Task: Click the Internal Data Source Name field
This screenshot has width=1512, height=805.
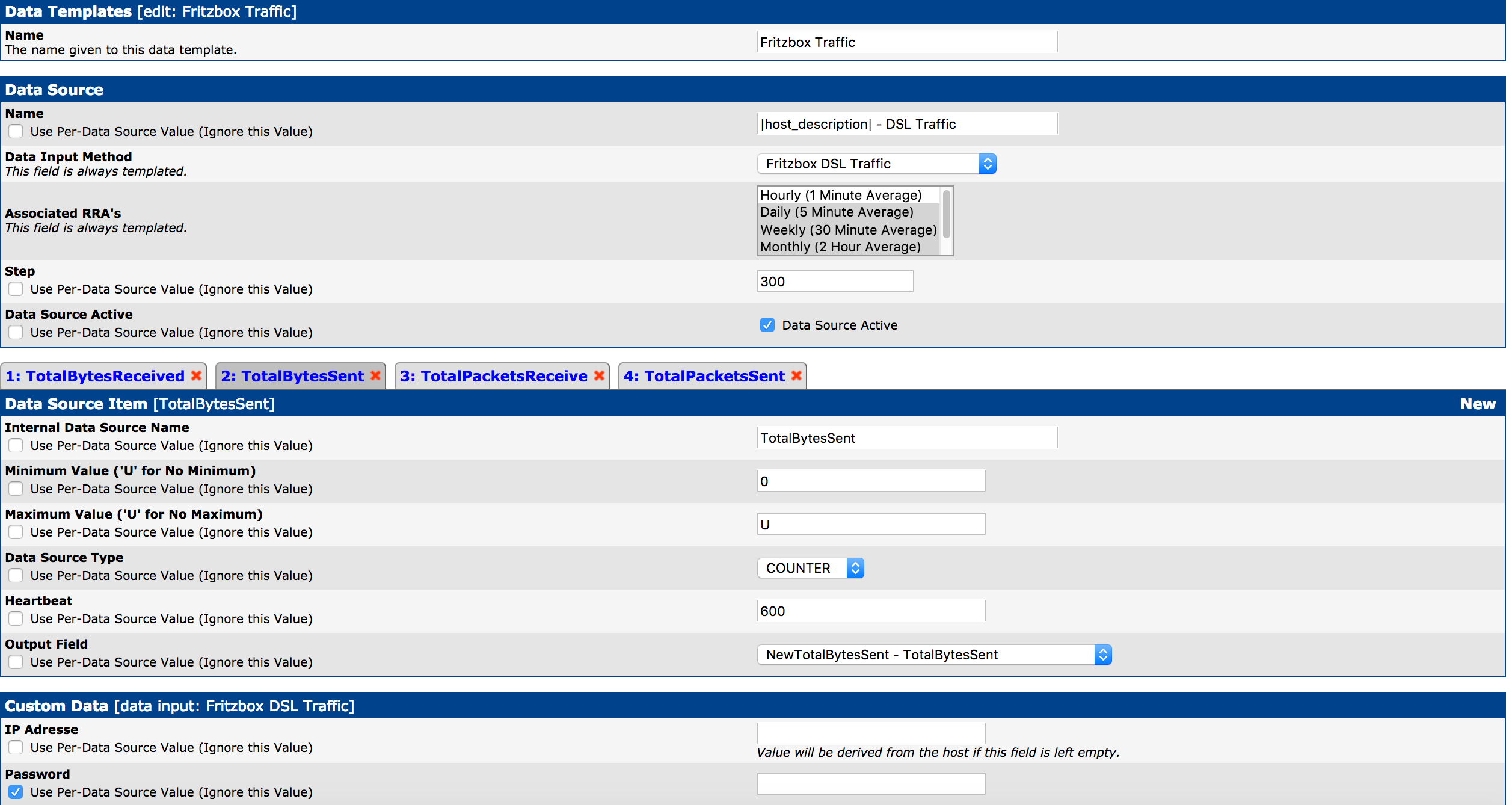Action: 907,437
